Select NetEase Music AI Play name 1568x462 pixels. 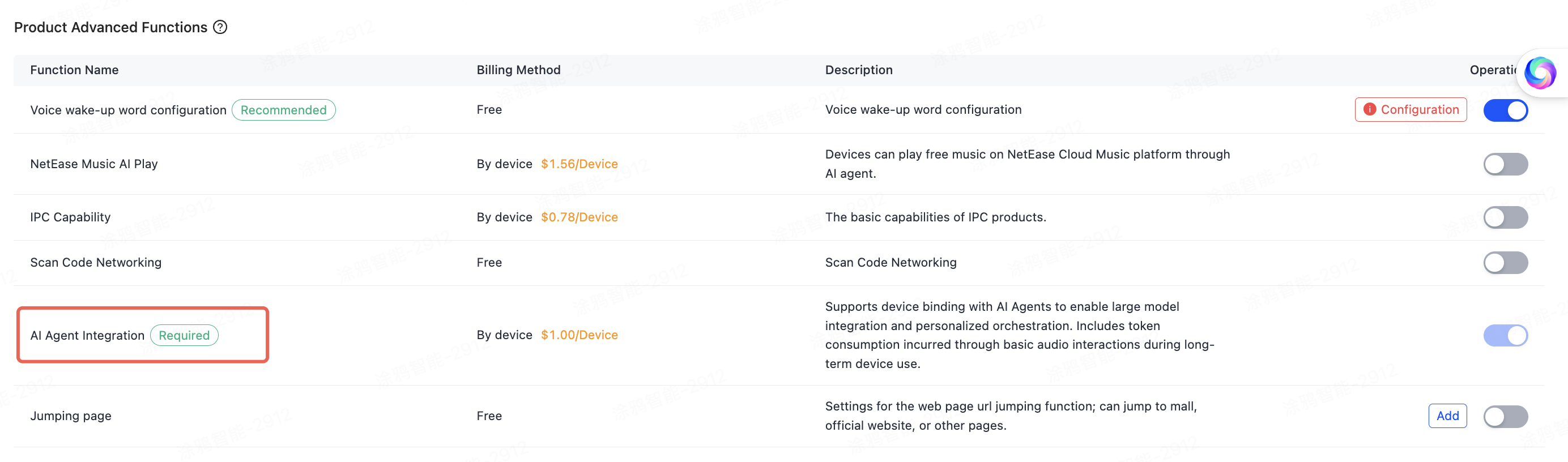[x=93, y=164]
